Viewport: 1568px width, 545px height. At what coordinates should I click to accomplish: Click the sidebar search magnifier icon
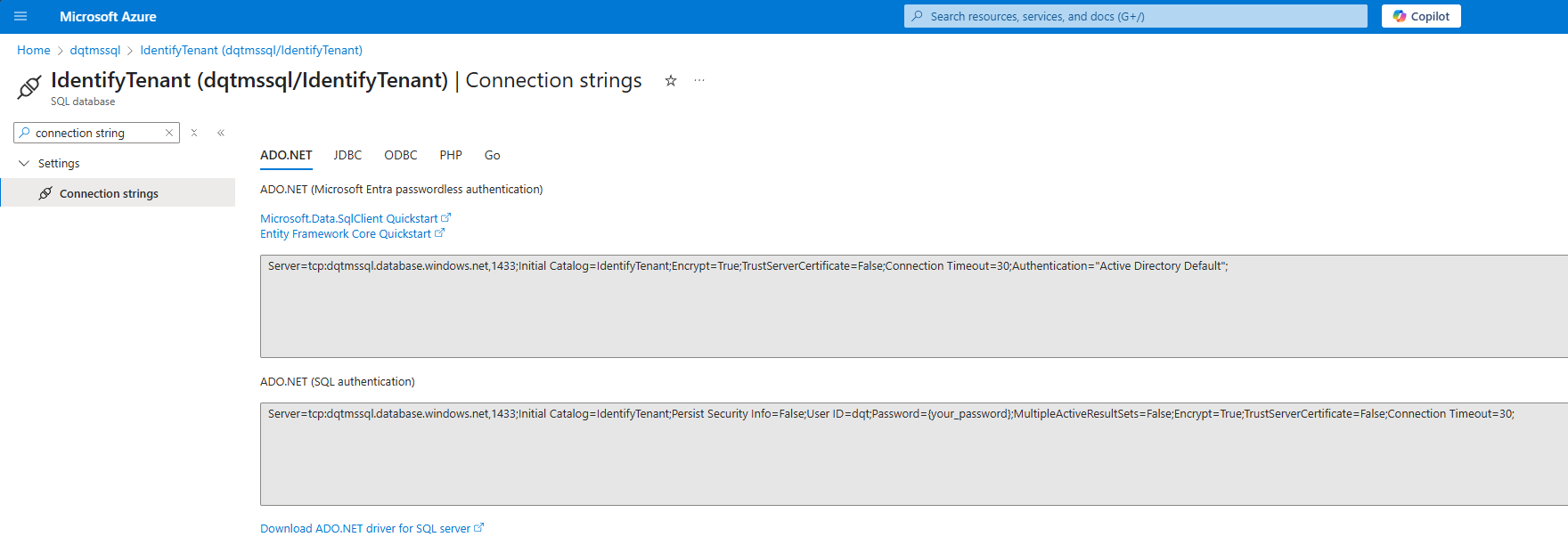[x=25, y=133]
